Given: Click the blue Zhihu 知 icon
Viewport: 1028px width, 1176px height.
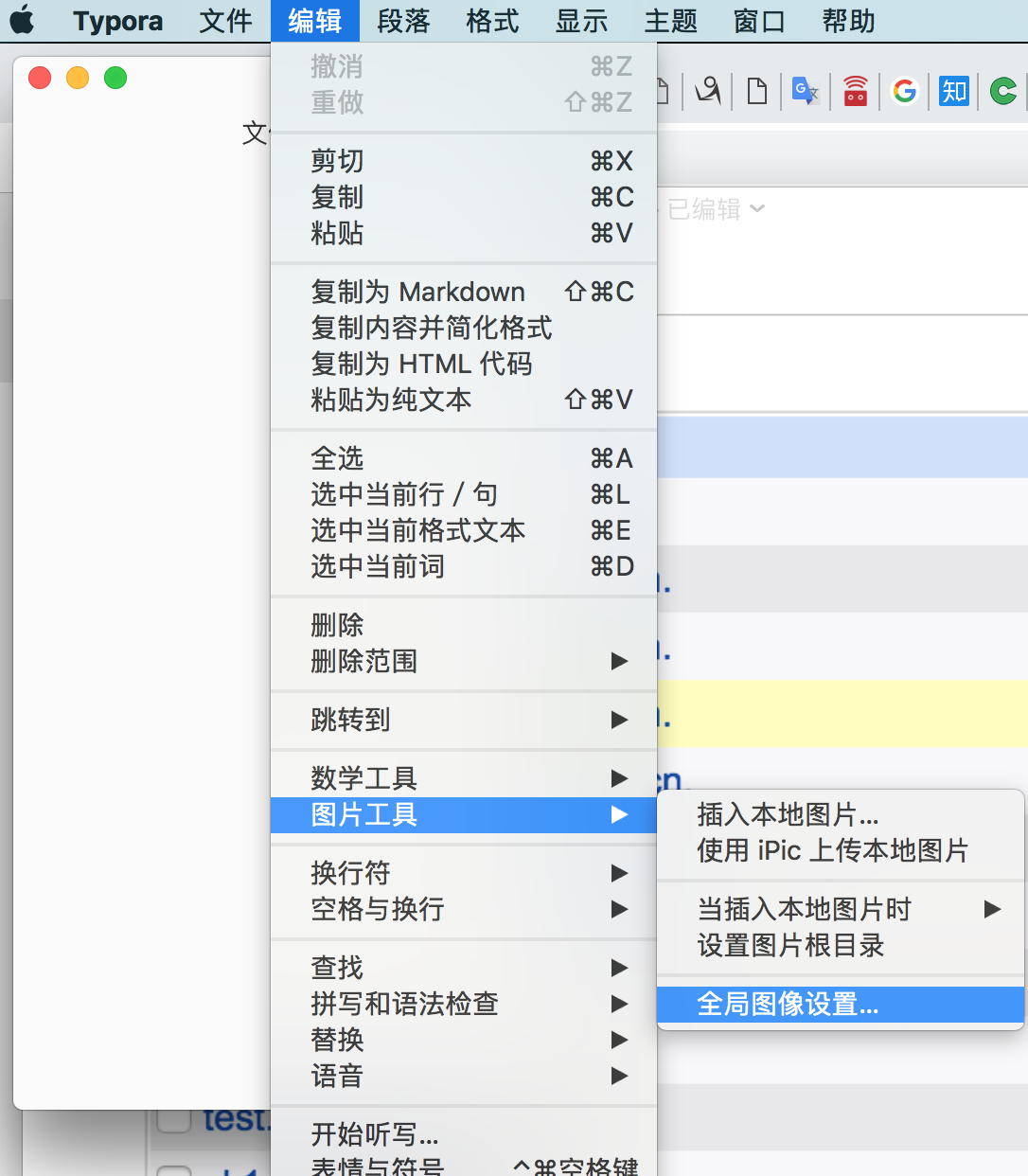Looking at the screenshot, I should point(954,91).
